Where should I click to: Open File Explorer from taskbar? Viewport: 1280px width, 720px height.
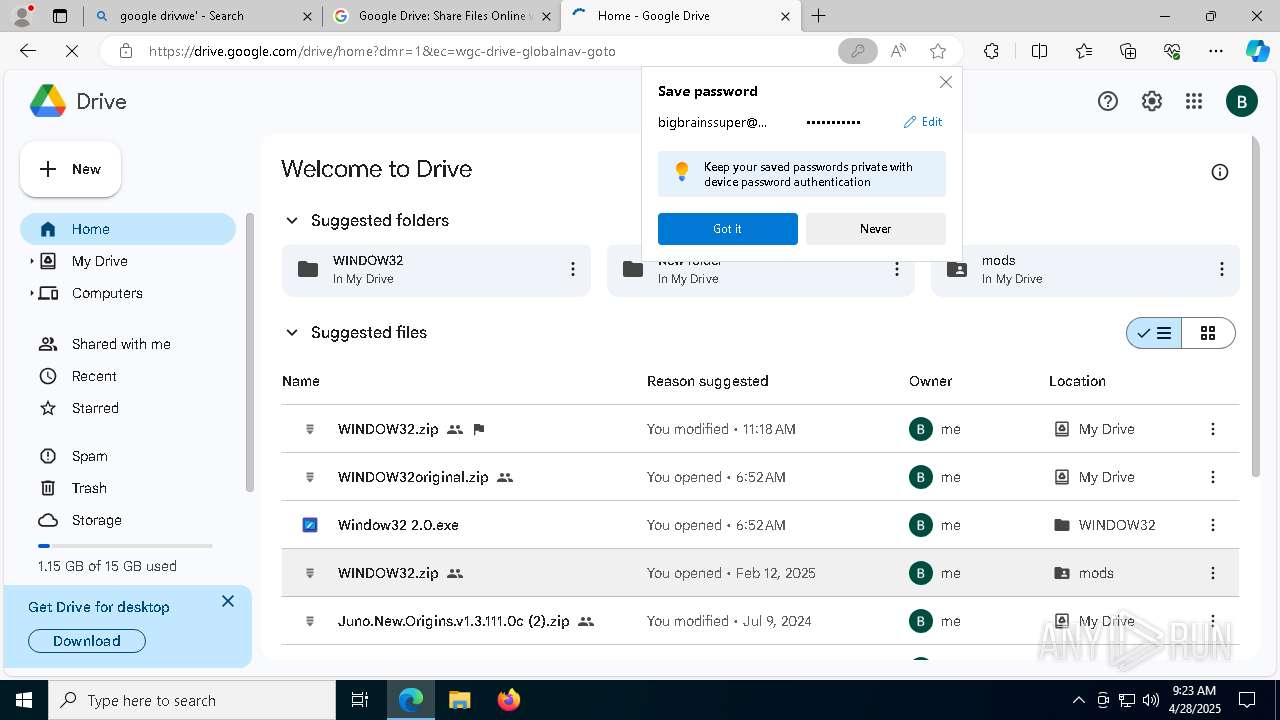click(459, 700)
